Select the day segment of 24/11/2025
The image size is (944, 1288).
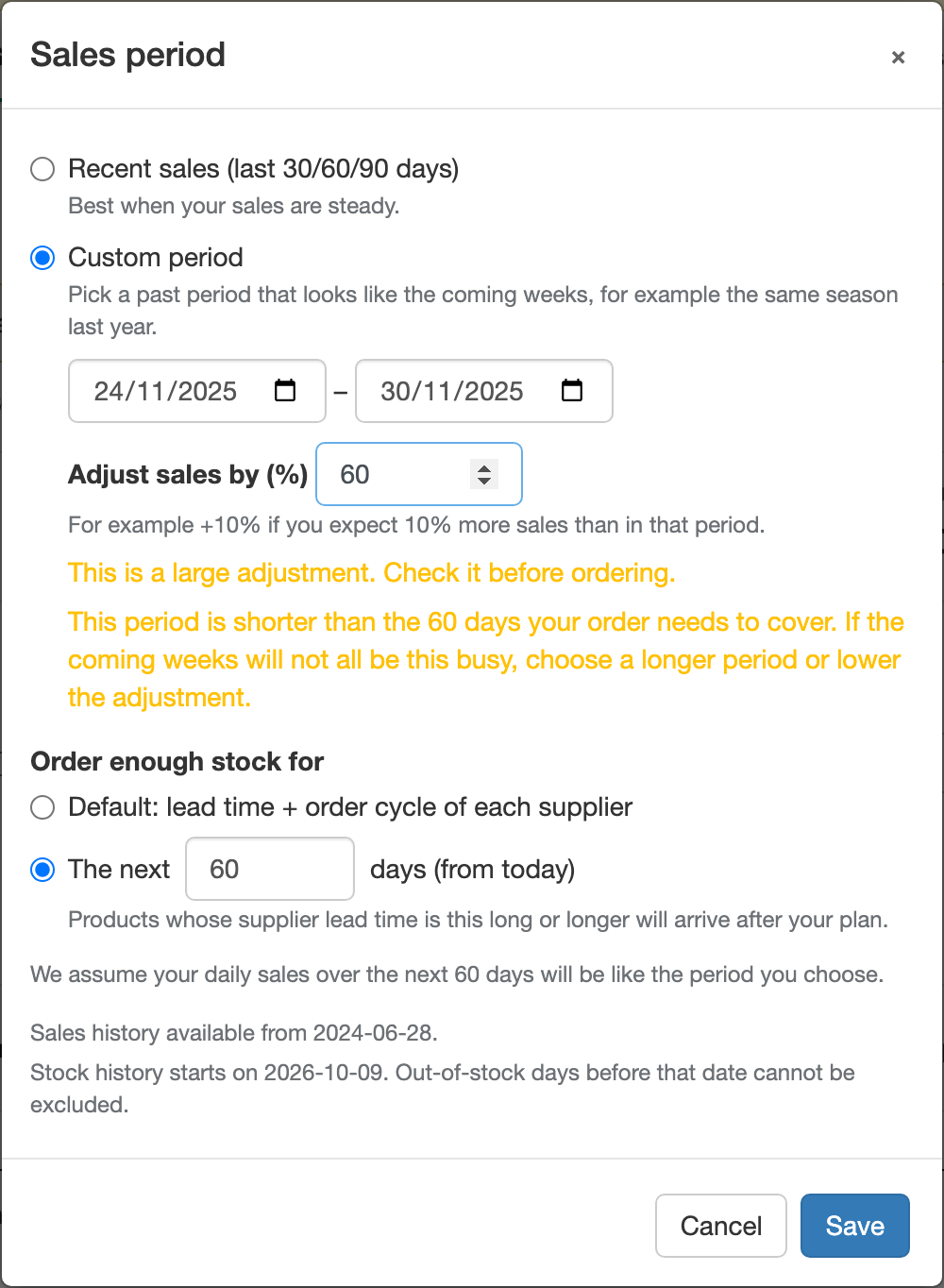[109, 391]
